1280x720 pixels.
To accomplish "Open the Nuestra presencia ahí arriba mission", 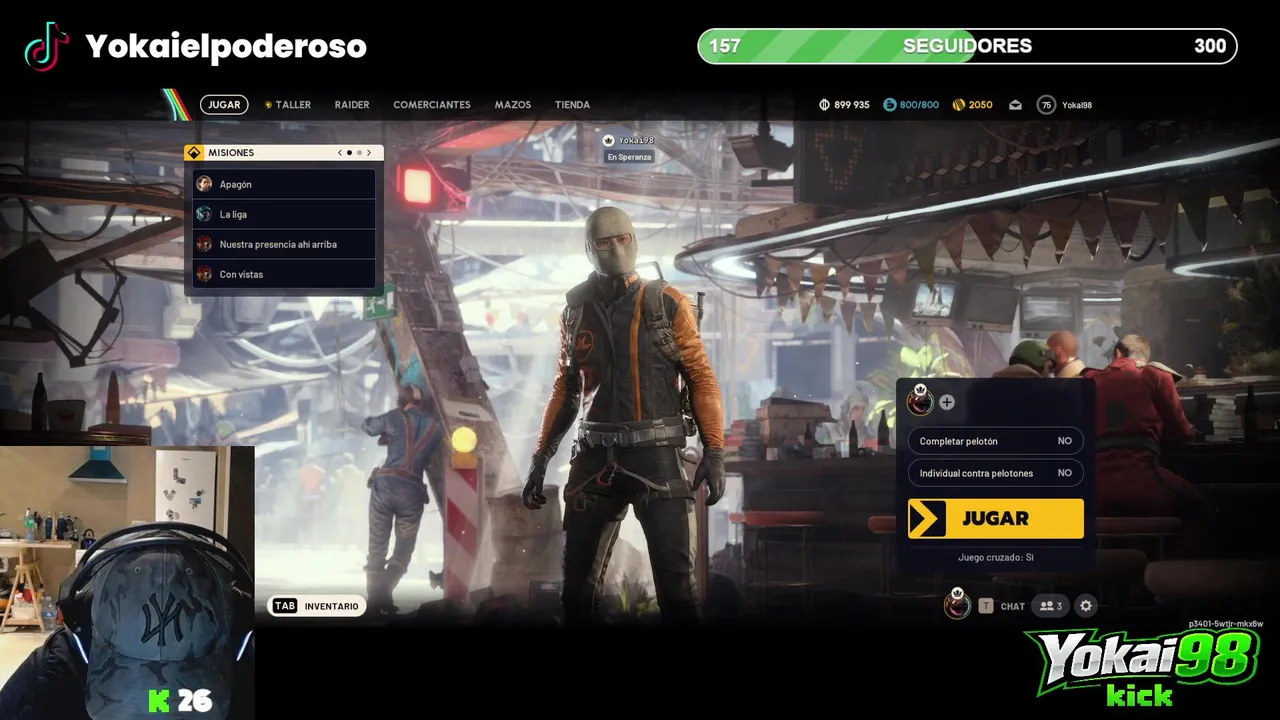I will click(284, 244).
